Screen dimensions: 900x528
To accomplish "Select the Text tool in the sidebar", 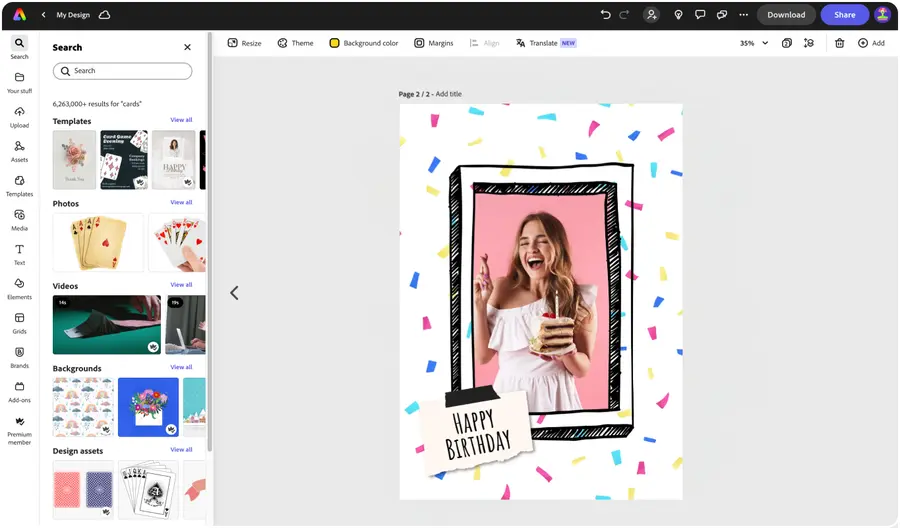I will click(x=20, y=254).
